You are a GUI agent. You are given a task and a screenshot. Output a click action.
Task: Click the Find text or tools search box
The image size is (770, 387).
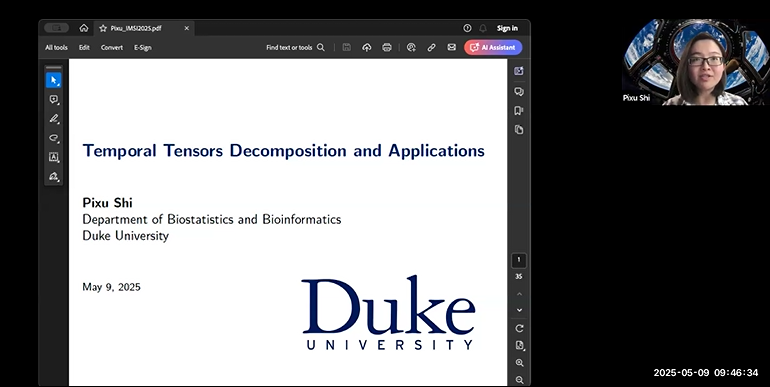(x=295, y=48)
